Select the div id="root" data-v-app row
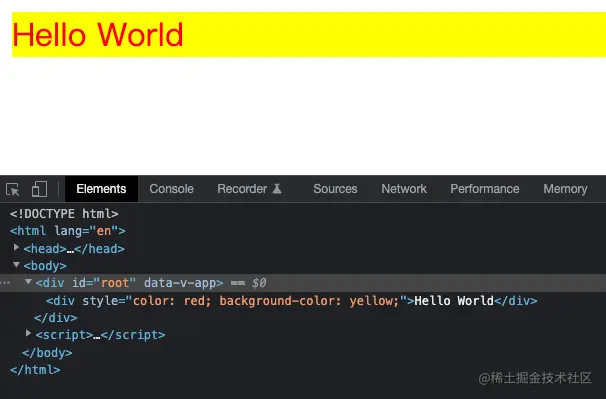 point(303,283)
